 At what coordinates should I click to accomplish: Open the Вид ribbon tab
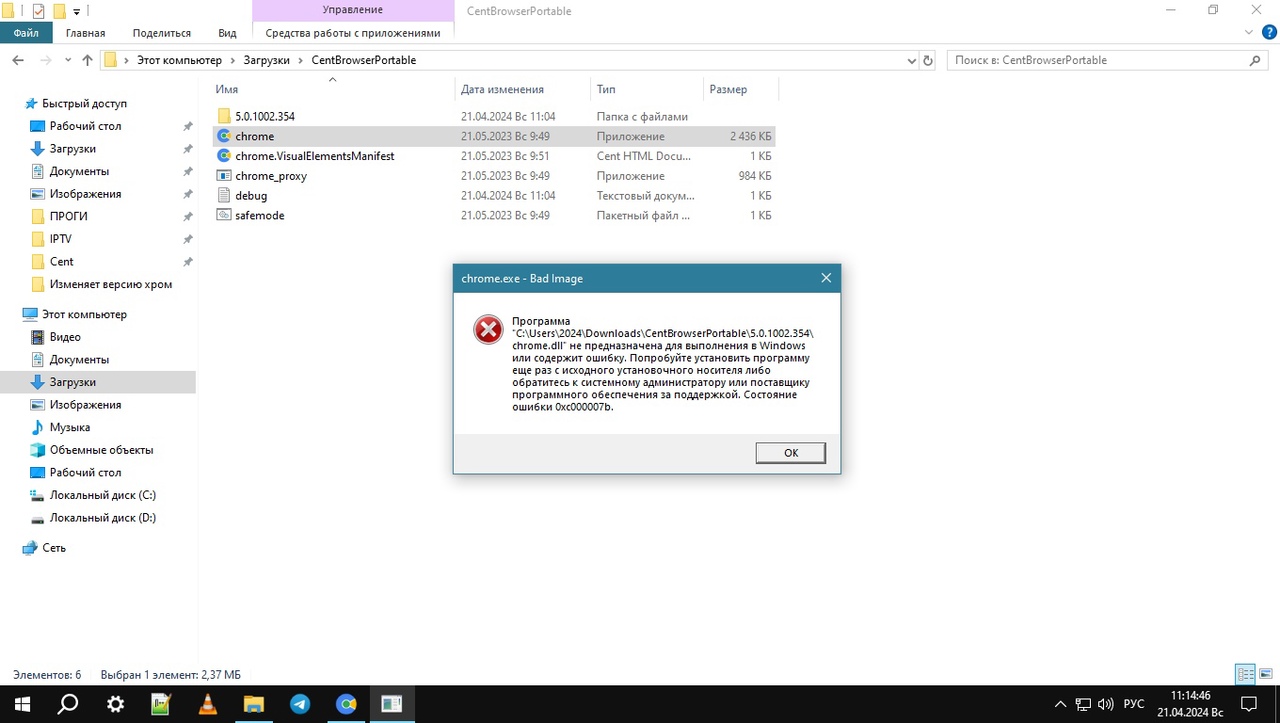[227, 33]
